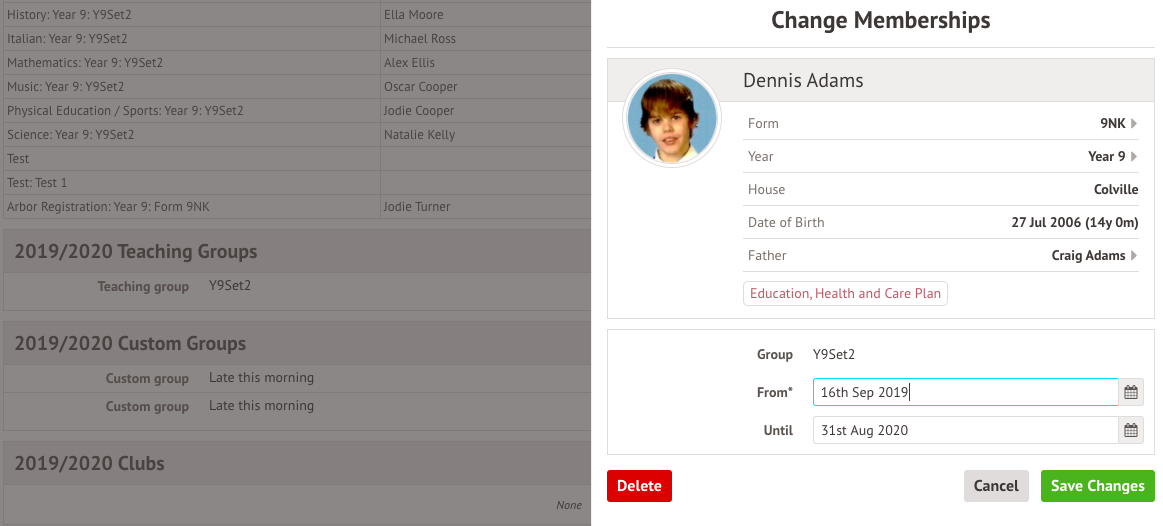Click the red Delete button

pos(639,486)
